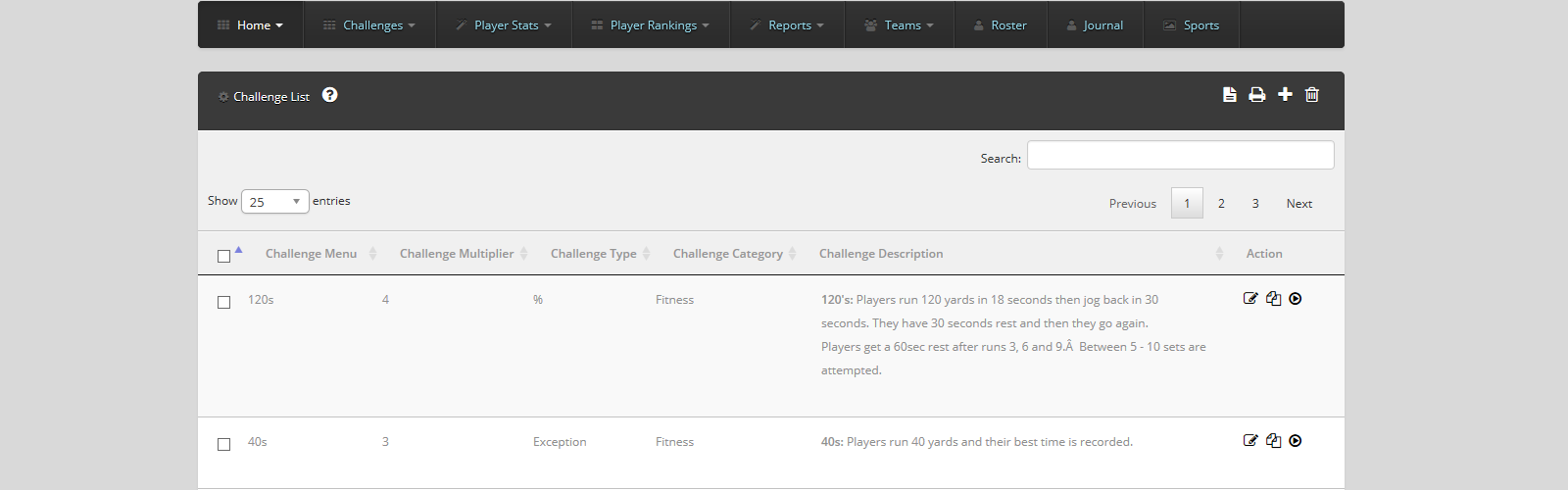The image size is (1568, 490).
Task: Expand the Challenges menu
Action: coord(369,25)
